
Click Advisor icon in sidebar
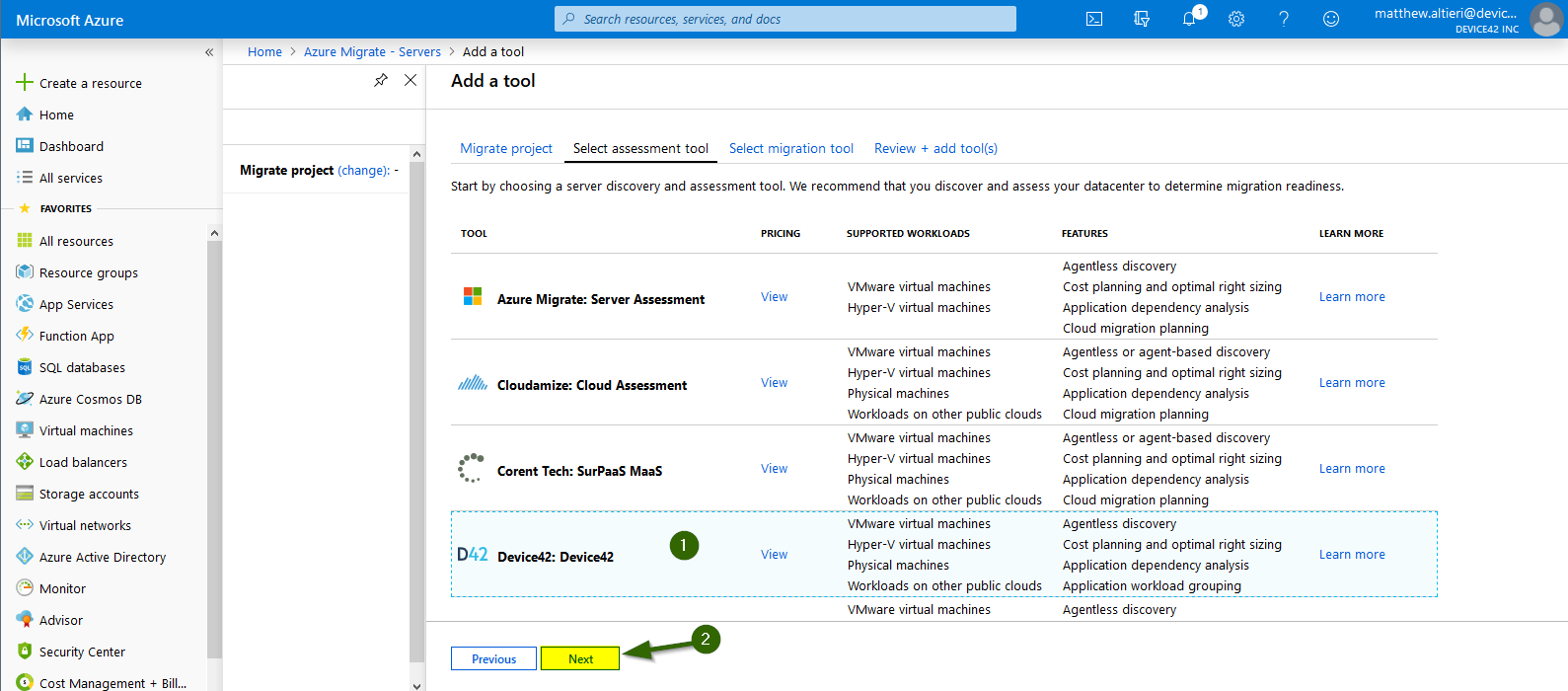coord(25,620)
